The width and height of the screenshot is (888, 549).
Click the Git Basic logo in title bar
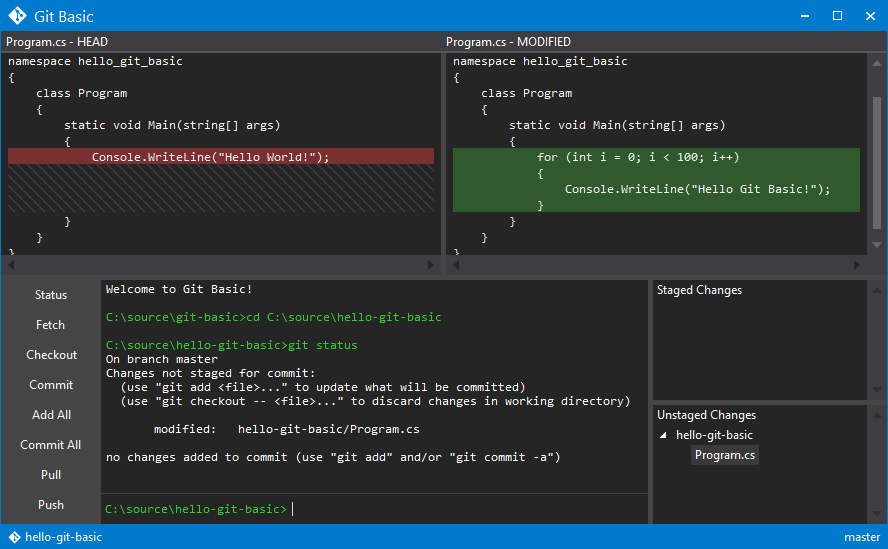(x=18, y=16)
